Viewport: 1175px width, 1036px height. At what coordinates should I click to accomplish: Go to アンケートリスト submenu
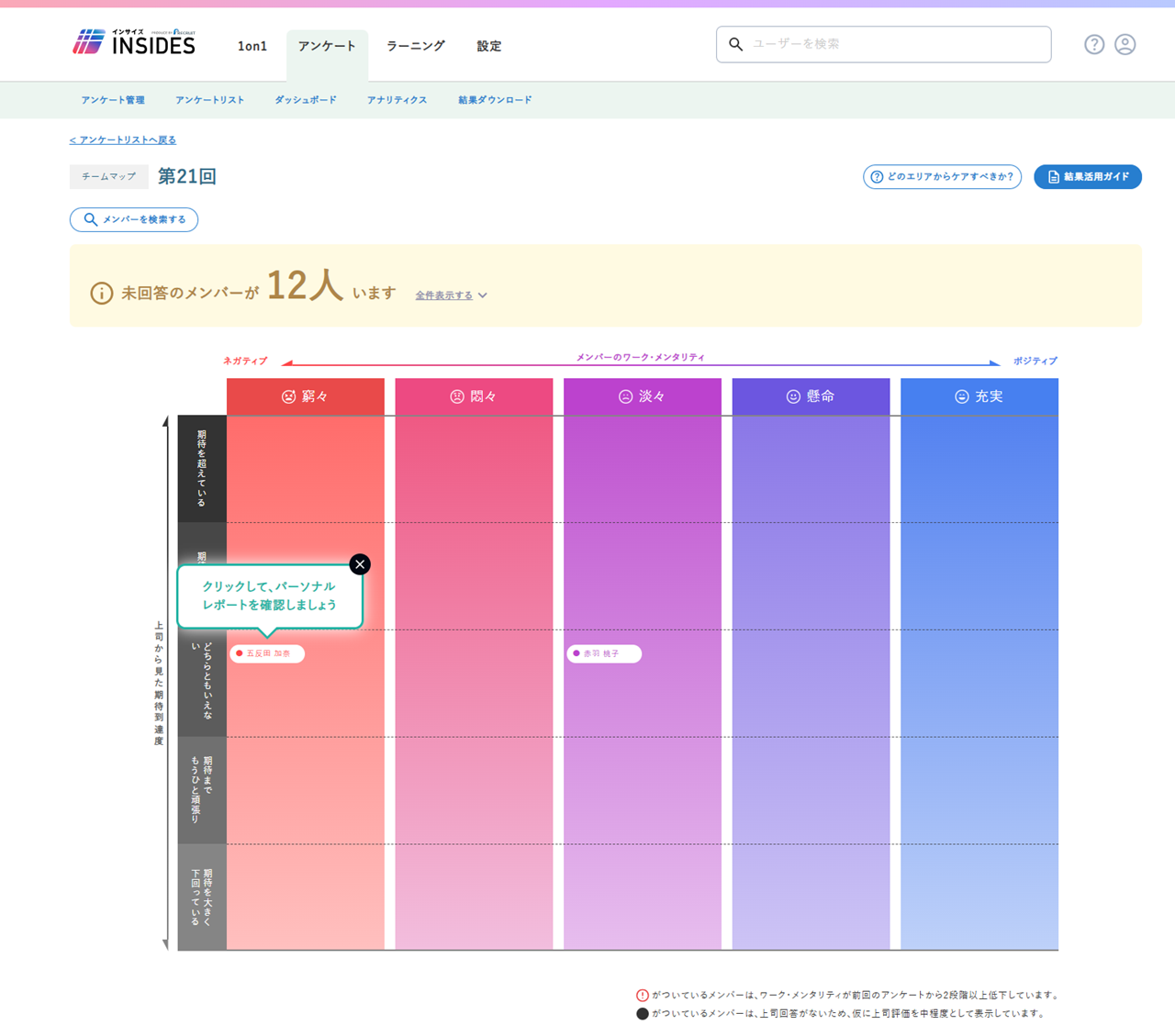click(x=210, y=100)
